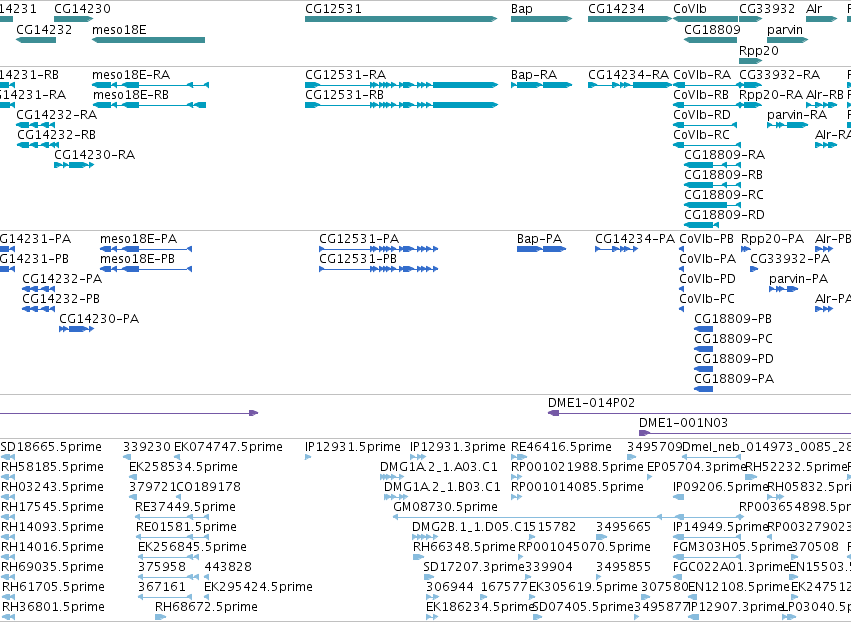Click the EK295424.5prime EST label
The height and width of the screenshot is (622, 851).
pos(258,587)
